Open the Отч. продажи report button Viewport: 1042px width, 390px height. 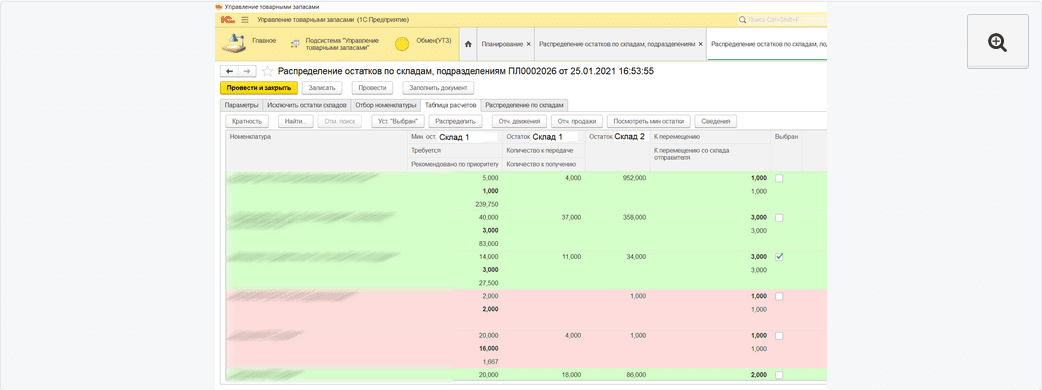[x=577, y=122]
